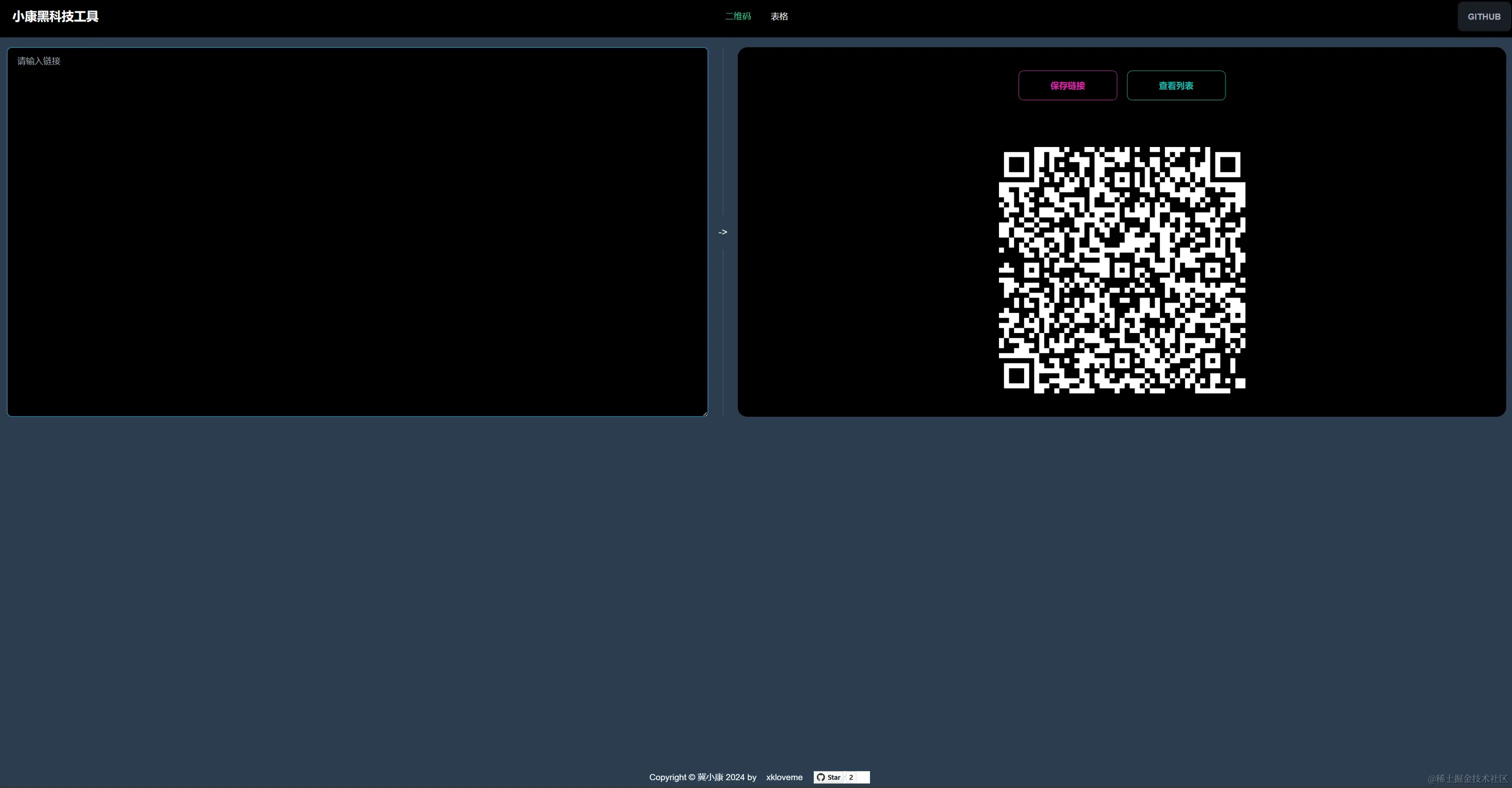Screen dimensions: 1512x788
Task: Click the generated QR code image
Action: (x=1121, y=270)
